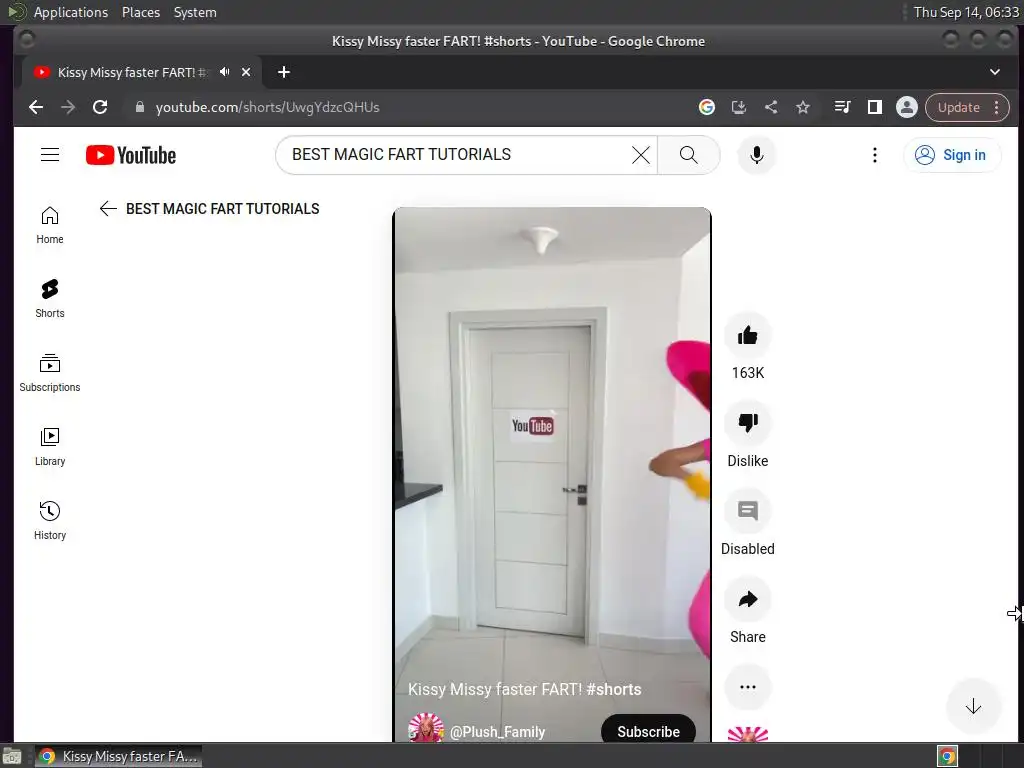Click the install app icon in address bar
Image resolution: width=1024 pixels, height=768 pixels.
[739, 107]
